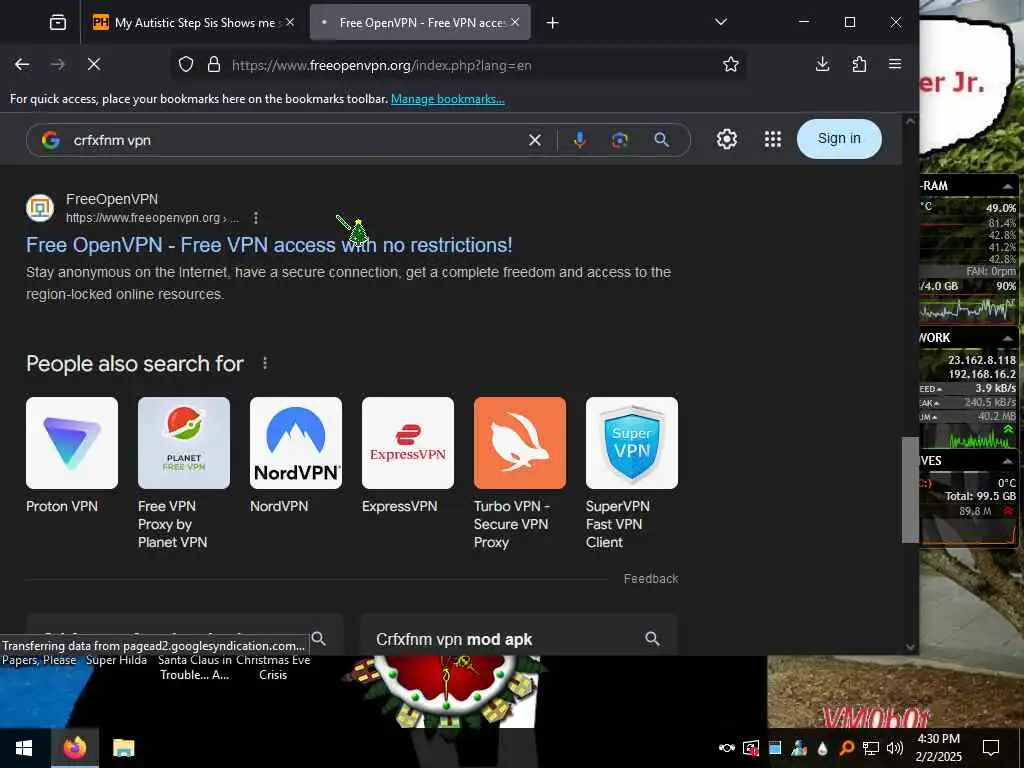Click the page vertical scrollbar thumb
The image size is (1024, 768).
[x=910, y=490]
